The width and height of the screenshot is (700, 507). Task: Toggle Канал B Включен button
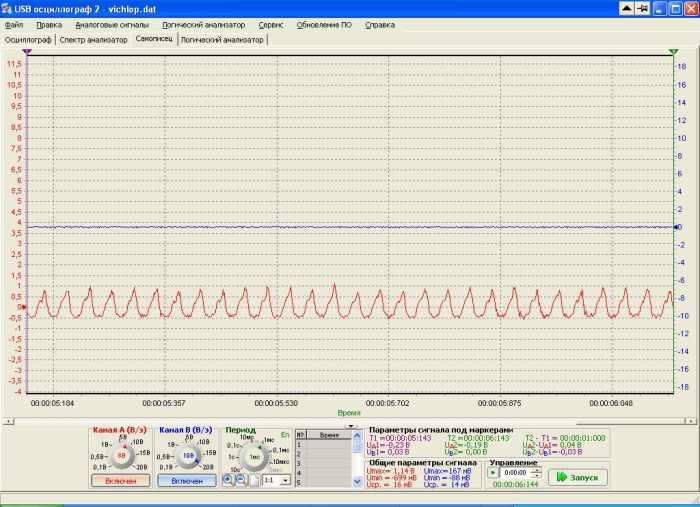click(x=187, y=481)
